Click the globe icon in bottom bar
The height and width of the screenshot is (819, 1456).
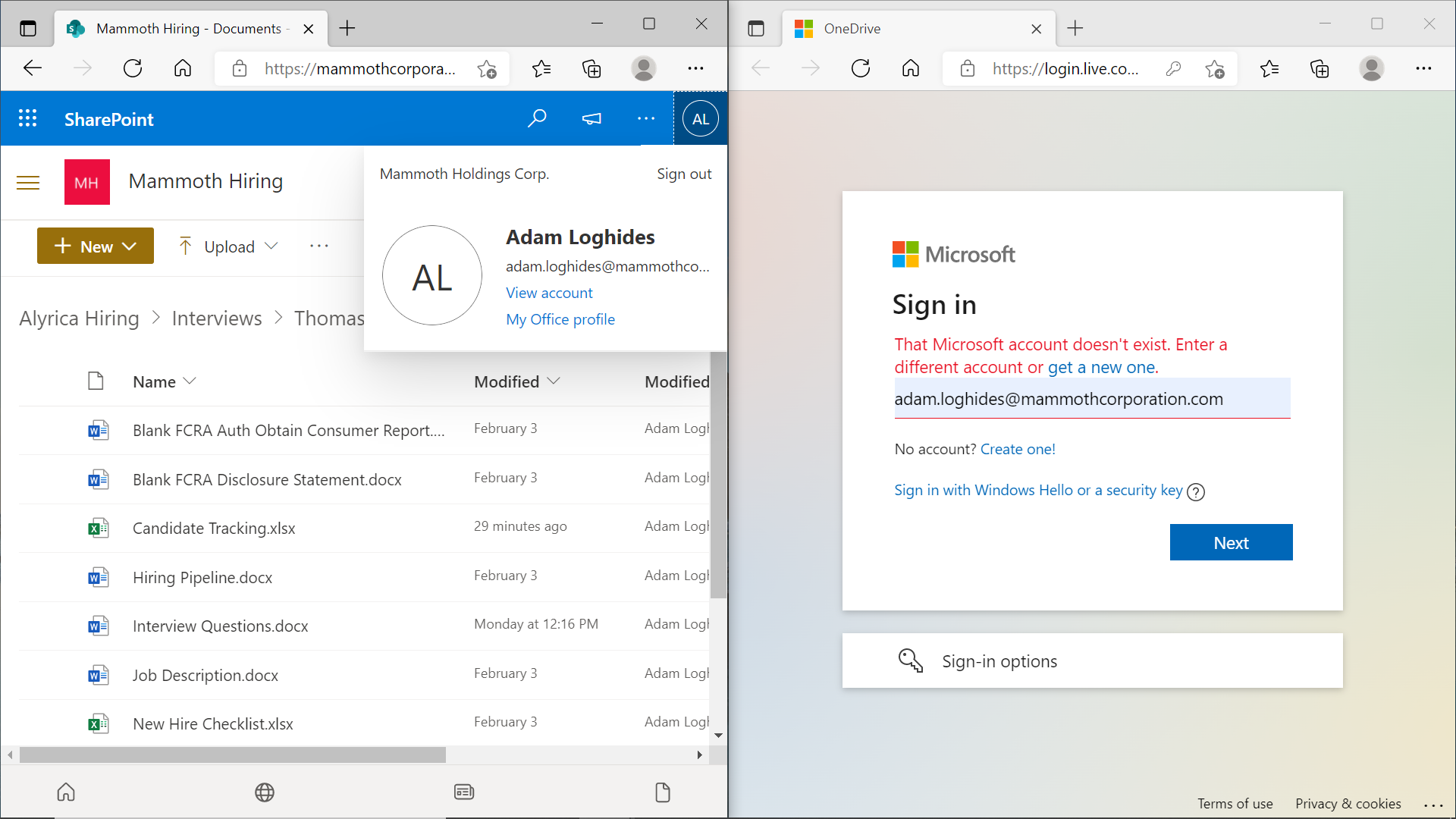tap(265, 792)
